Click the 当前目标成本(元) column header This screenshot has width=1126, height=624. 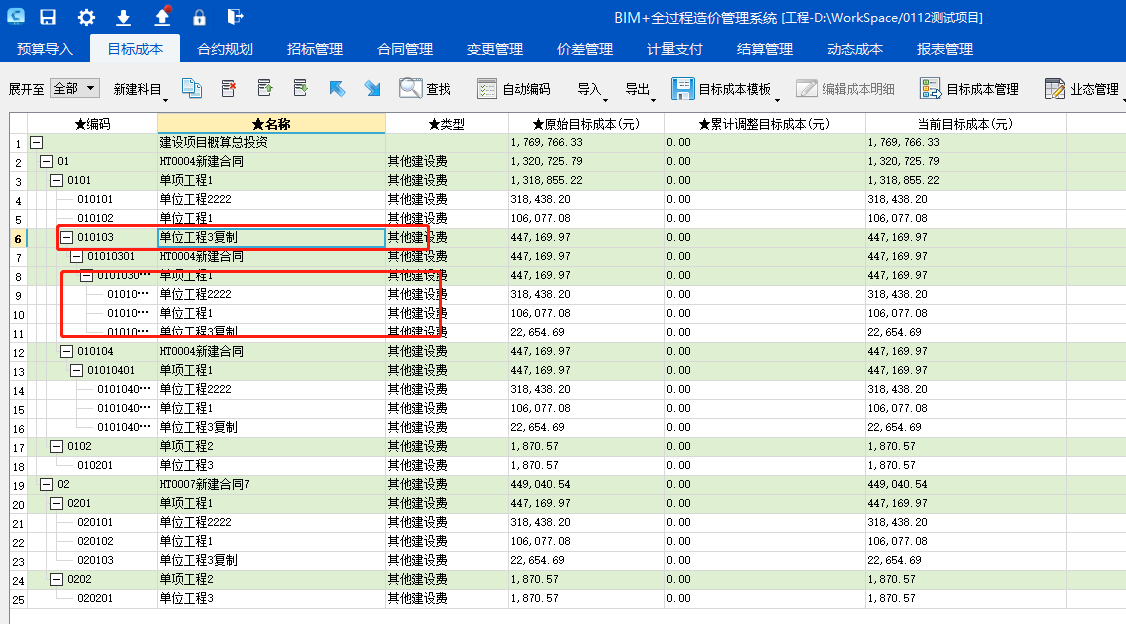click(965, 124)
